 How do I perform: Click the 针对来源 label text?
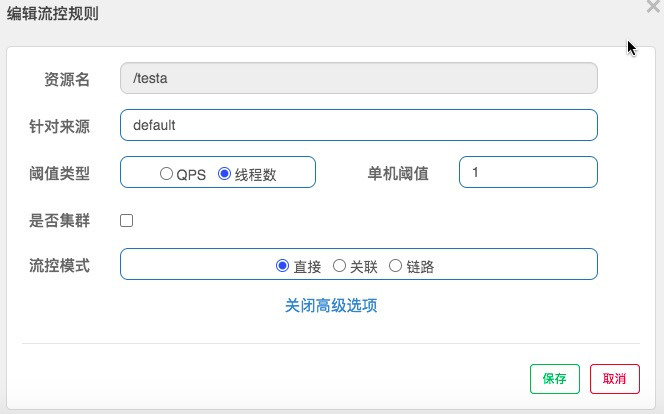60,126
